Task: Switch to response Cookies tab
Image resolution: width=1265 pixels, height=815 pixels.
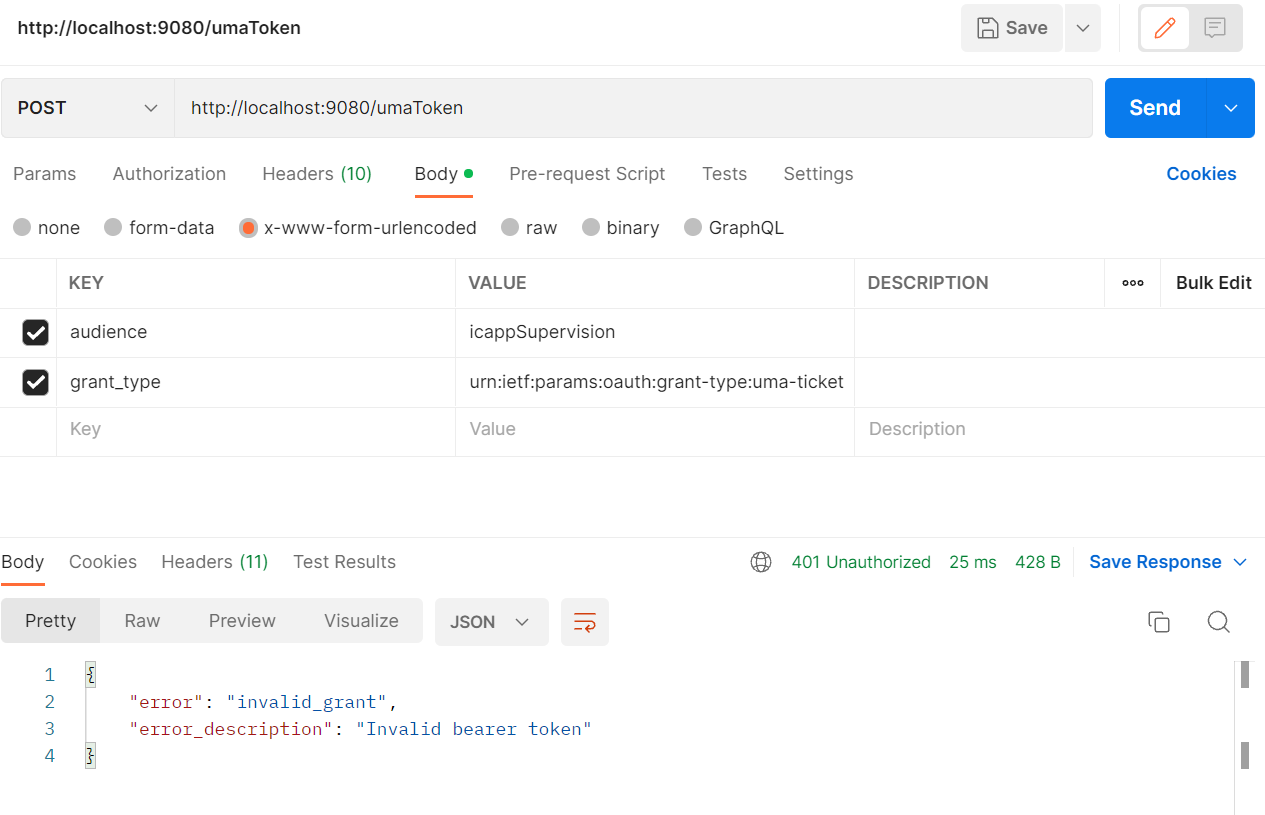Action: point(103,562)
